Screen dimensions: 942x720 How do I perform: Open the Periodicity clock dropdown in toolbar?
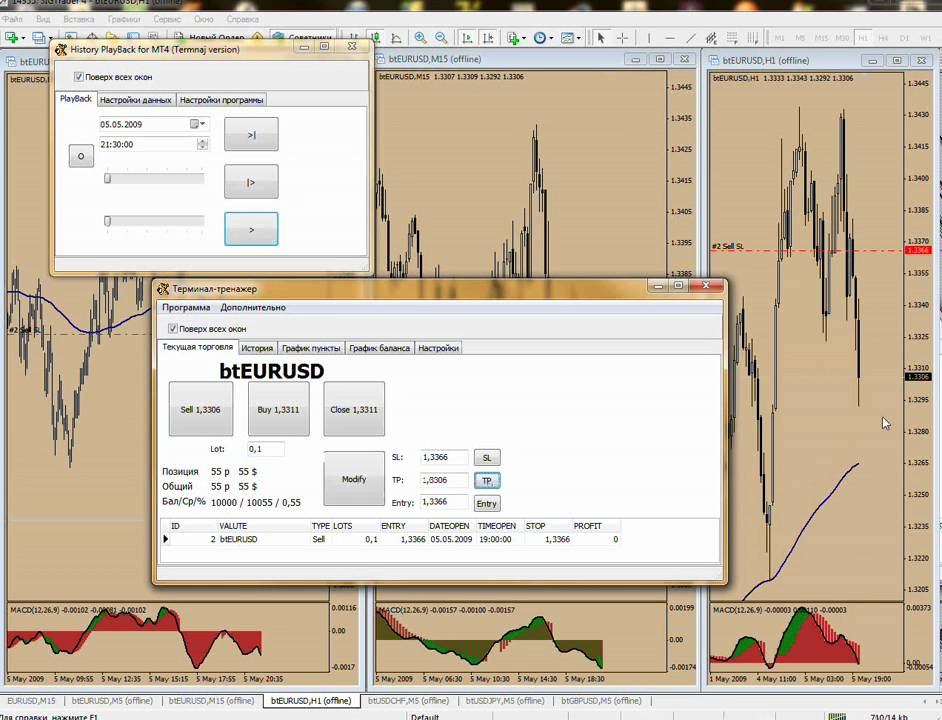tap(542, 38)
